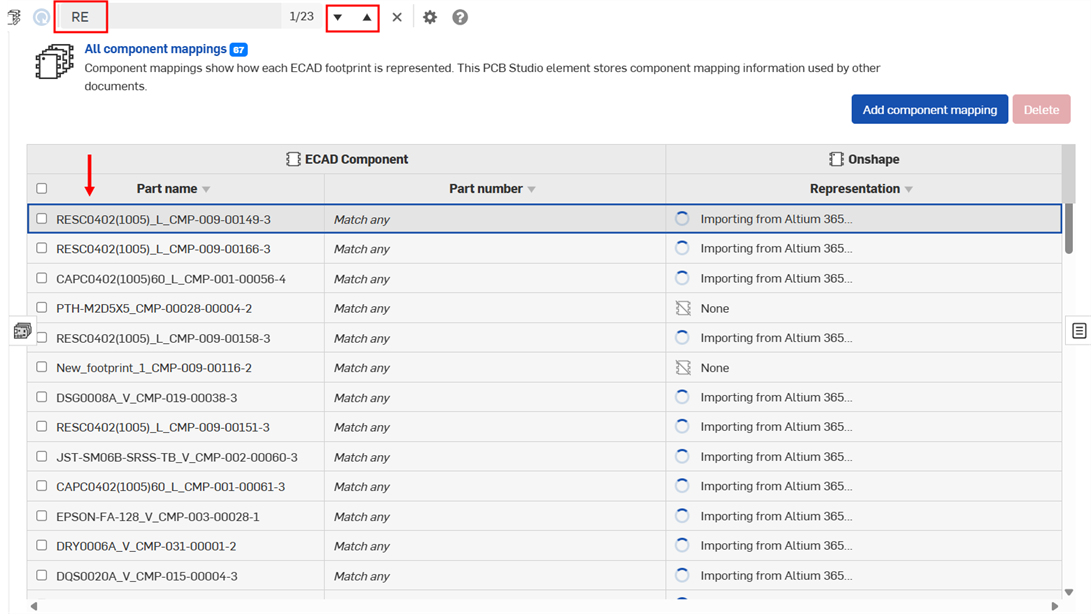Click the None representation icon for PTH-M2D5X5
This screenshot has width=1091, height=614.
click(x=683, y=309)
